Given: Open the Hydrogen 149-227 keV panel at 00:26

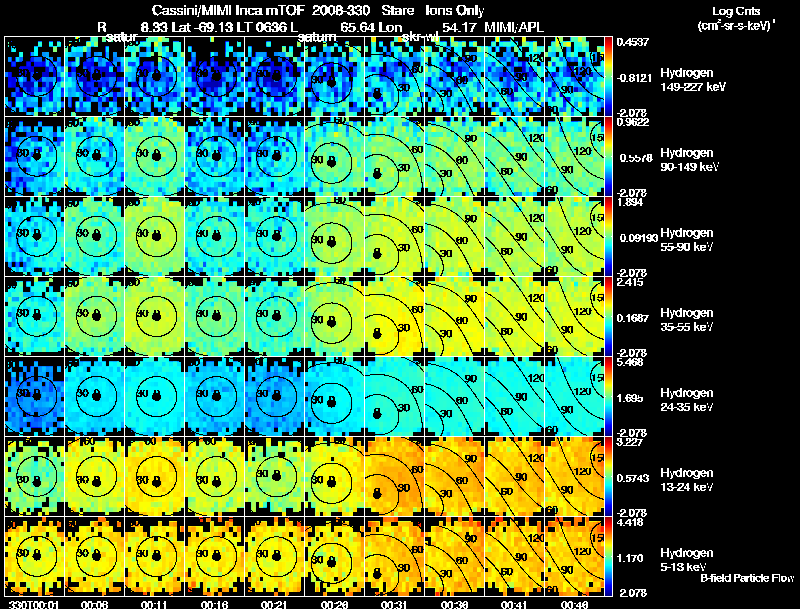Looking at the screenshot, I should point(335,77).
